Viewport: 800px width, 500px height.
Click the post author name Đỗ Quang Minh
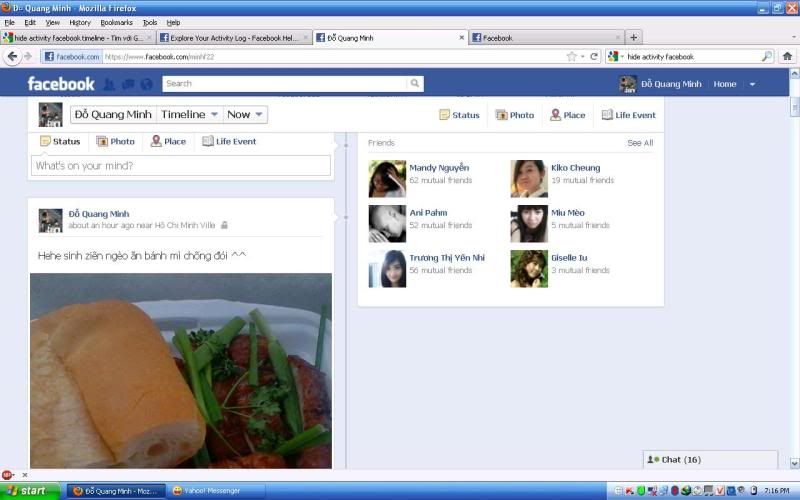pyautogui.click(x=99, y=214)
